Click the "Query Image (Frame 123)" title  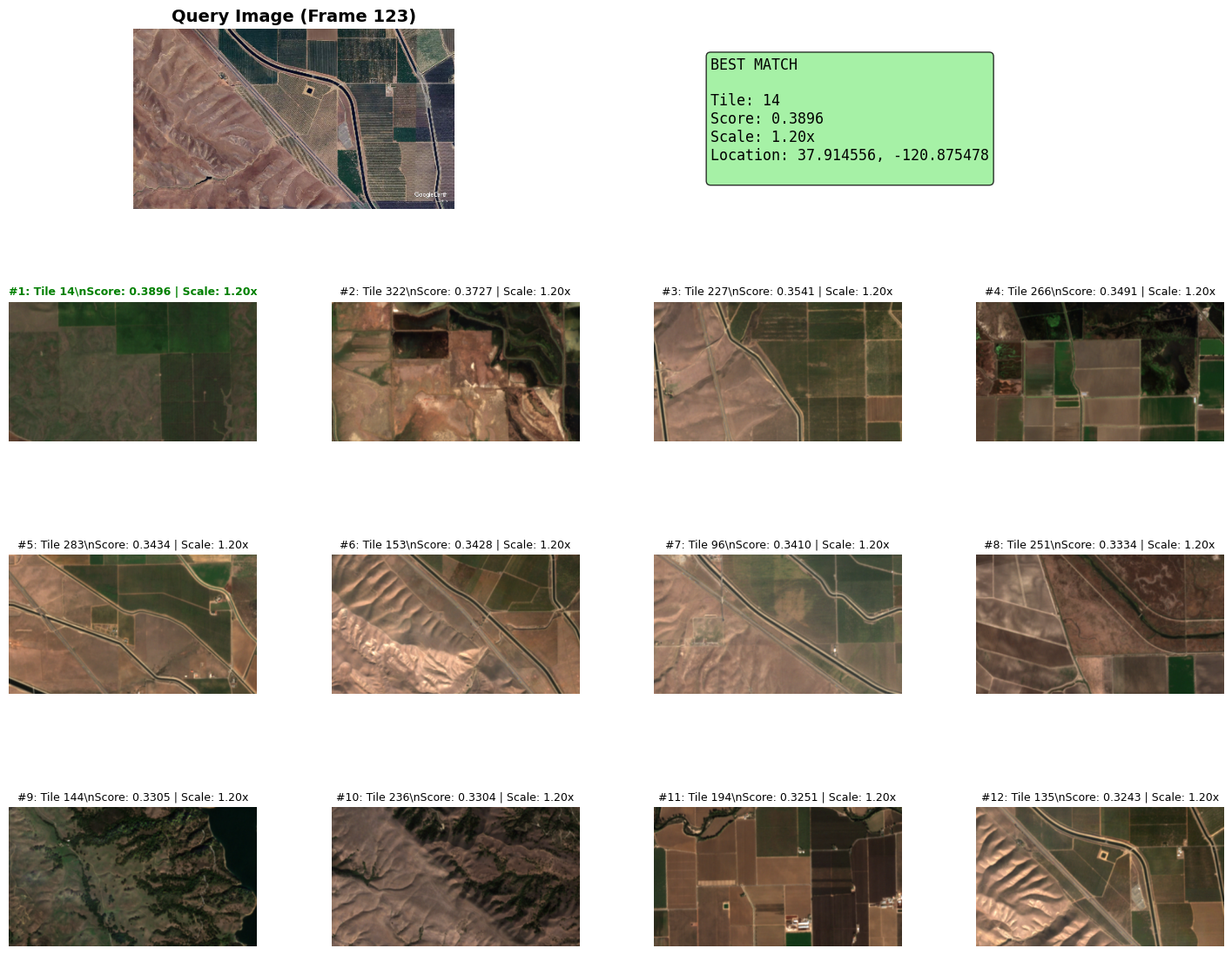(293, 16)
